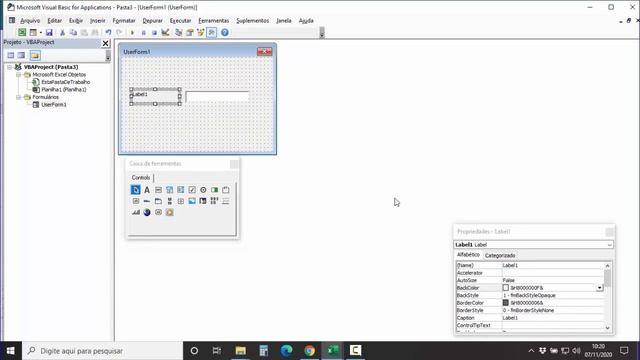
Task: Open the Formatar menu
Action: click(x=124, y=20)
